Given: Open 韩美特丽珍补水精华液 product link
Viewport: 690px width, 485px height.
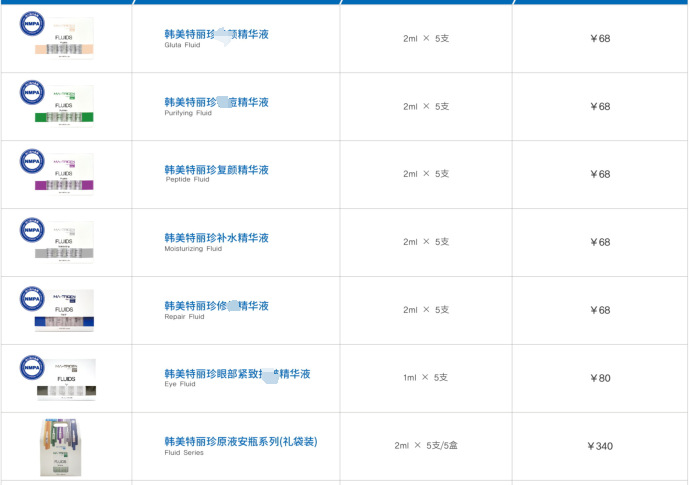Looking at the screenshot, I should pyautogui.click(x=217, y=238).
